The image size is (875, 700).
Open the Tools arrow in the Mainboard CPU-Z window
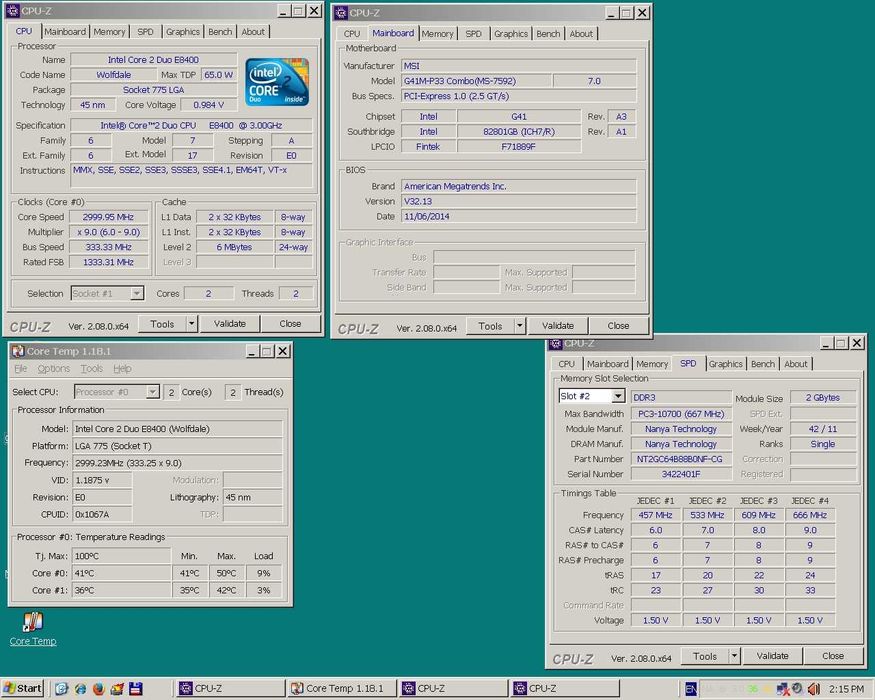click(520, 325)
